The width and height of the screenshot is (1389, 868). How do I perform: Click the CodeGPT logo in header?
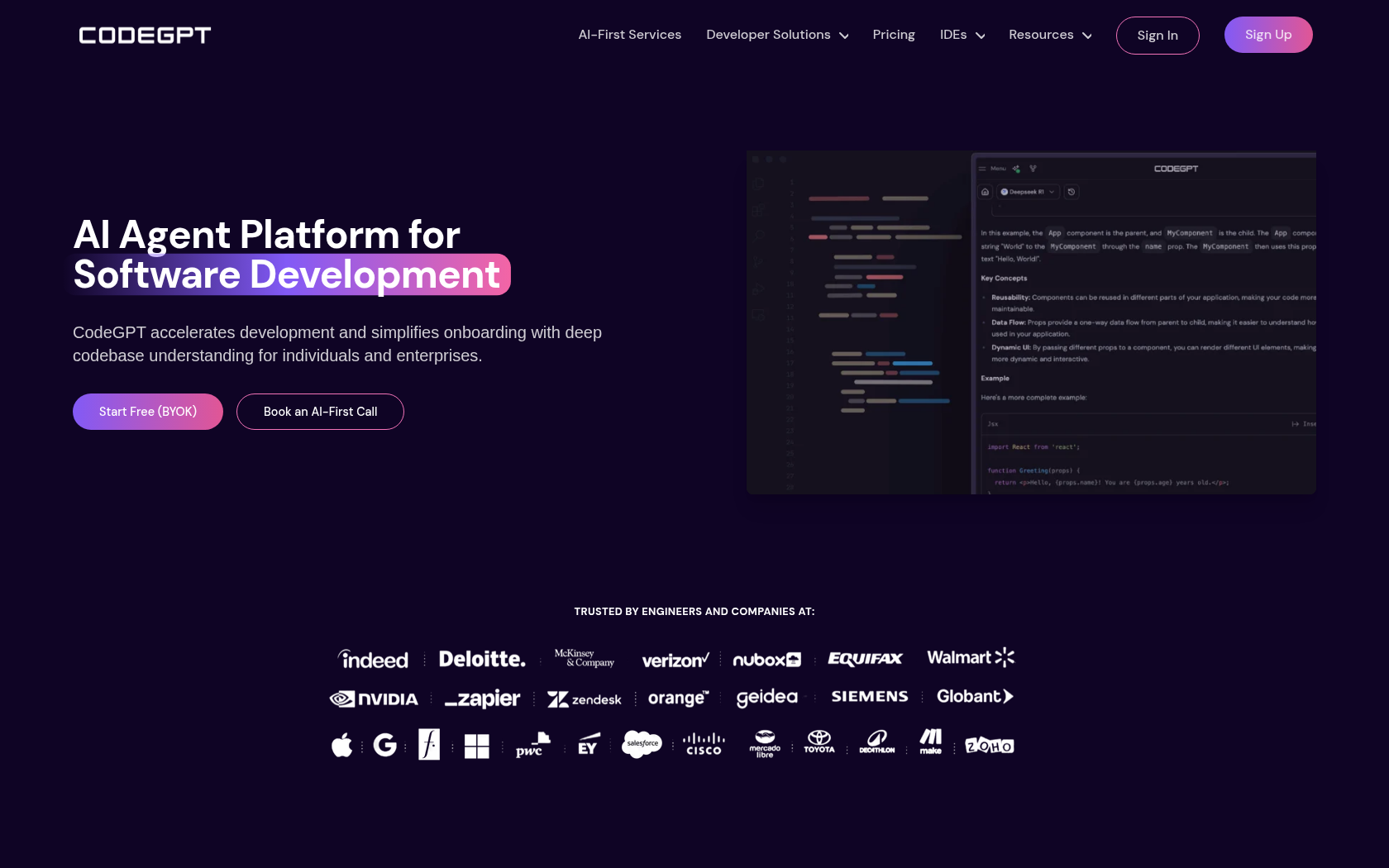tap(145, 36)
